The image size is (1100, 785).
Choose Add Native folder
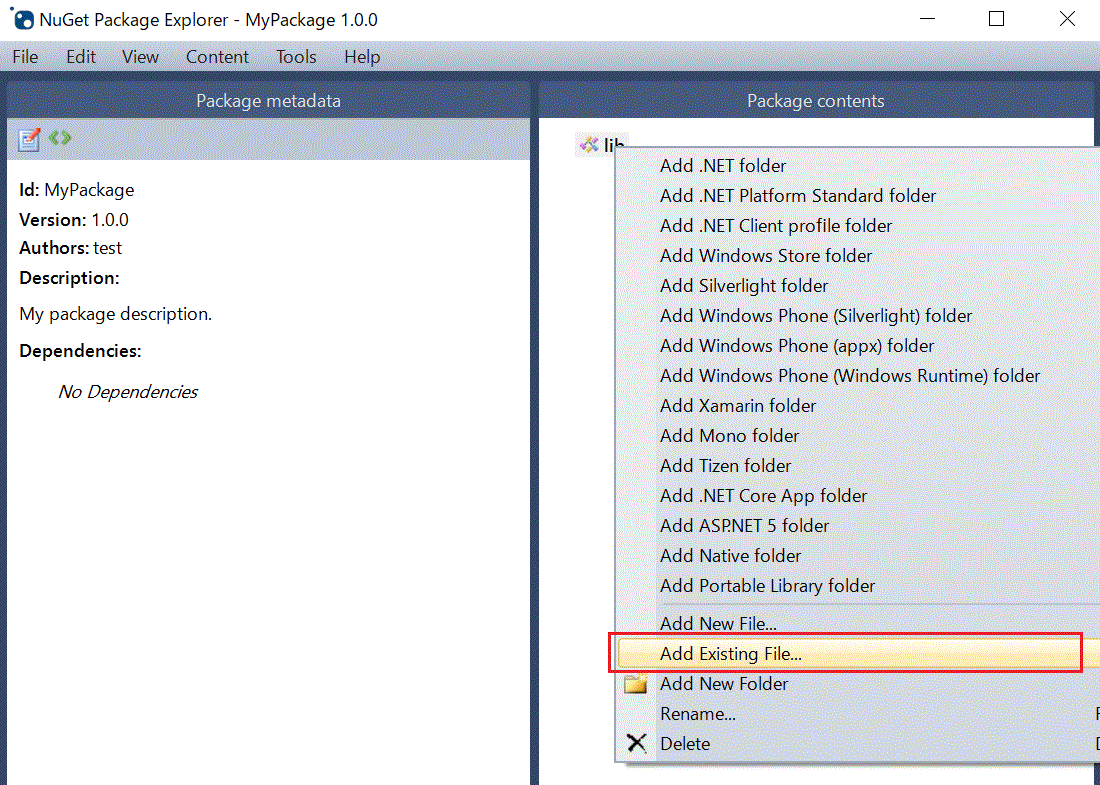857,556
